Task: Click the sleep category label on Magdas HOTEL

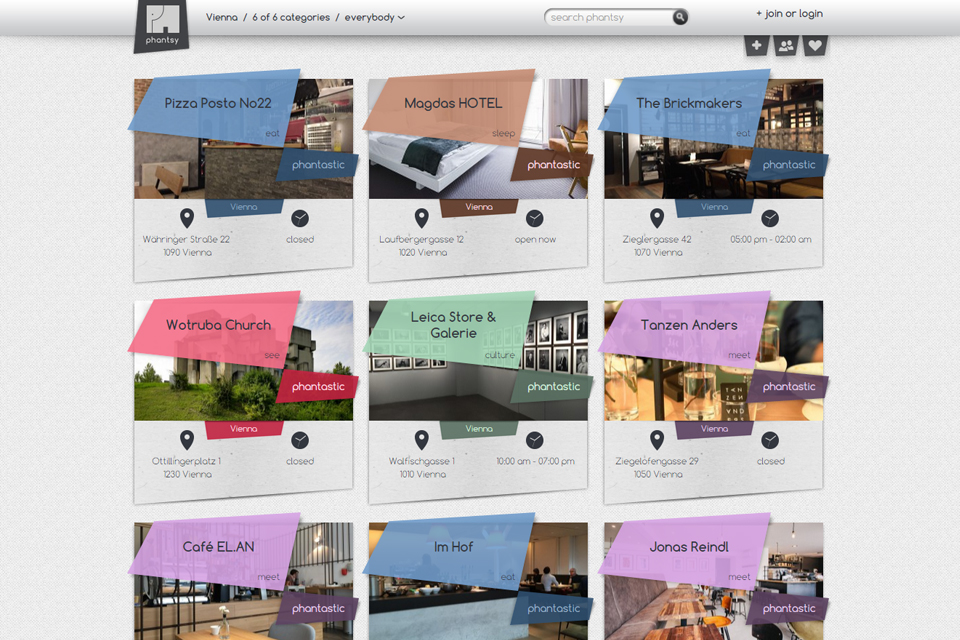Action: coord(503,134)
